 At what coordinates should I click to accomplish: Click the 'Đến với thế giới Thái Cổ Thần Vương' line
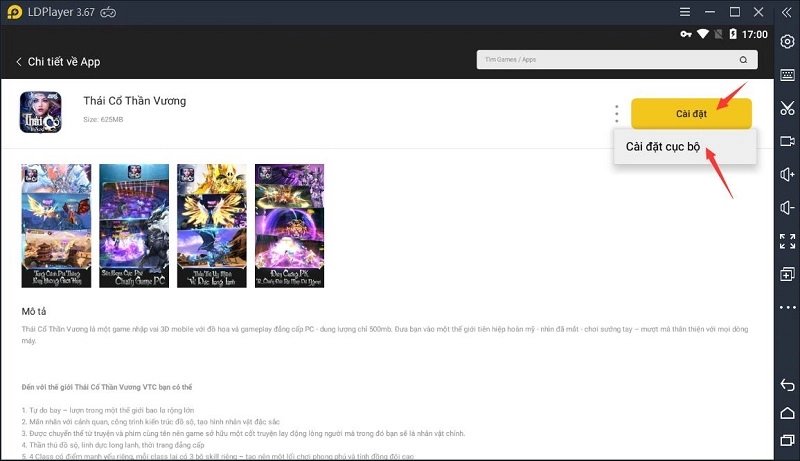point(107,387)
